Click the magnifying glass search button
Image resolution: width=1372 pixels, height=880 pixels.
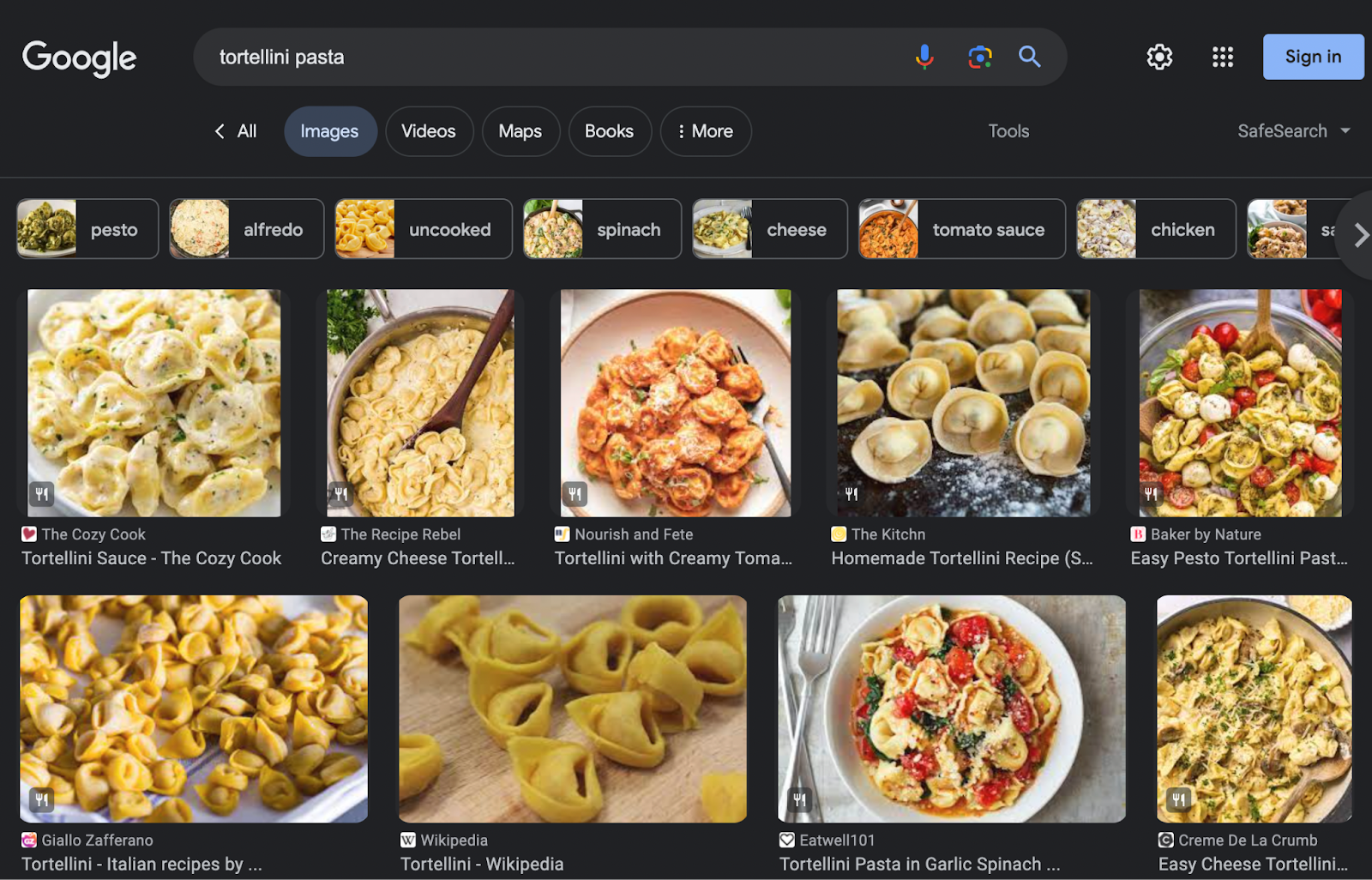[x=1030, y=57]
